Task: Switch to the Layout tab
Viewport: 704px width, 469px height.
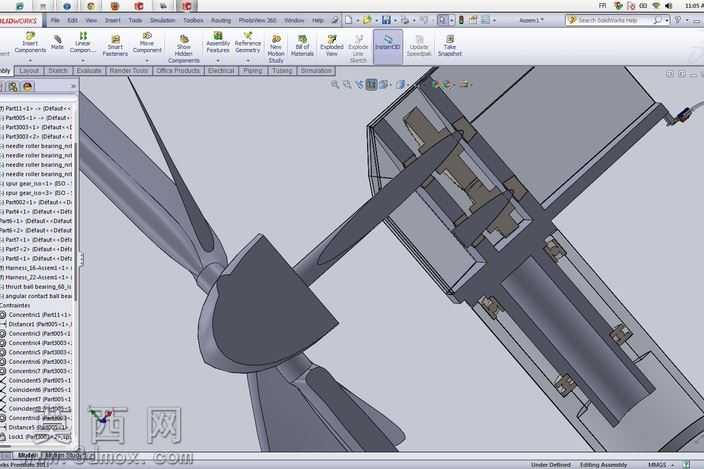Action: point(29,71)
